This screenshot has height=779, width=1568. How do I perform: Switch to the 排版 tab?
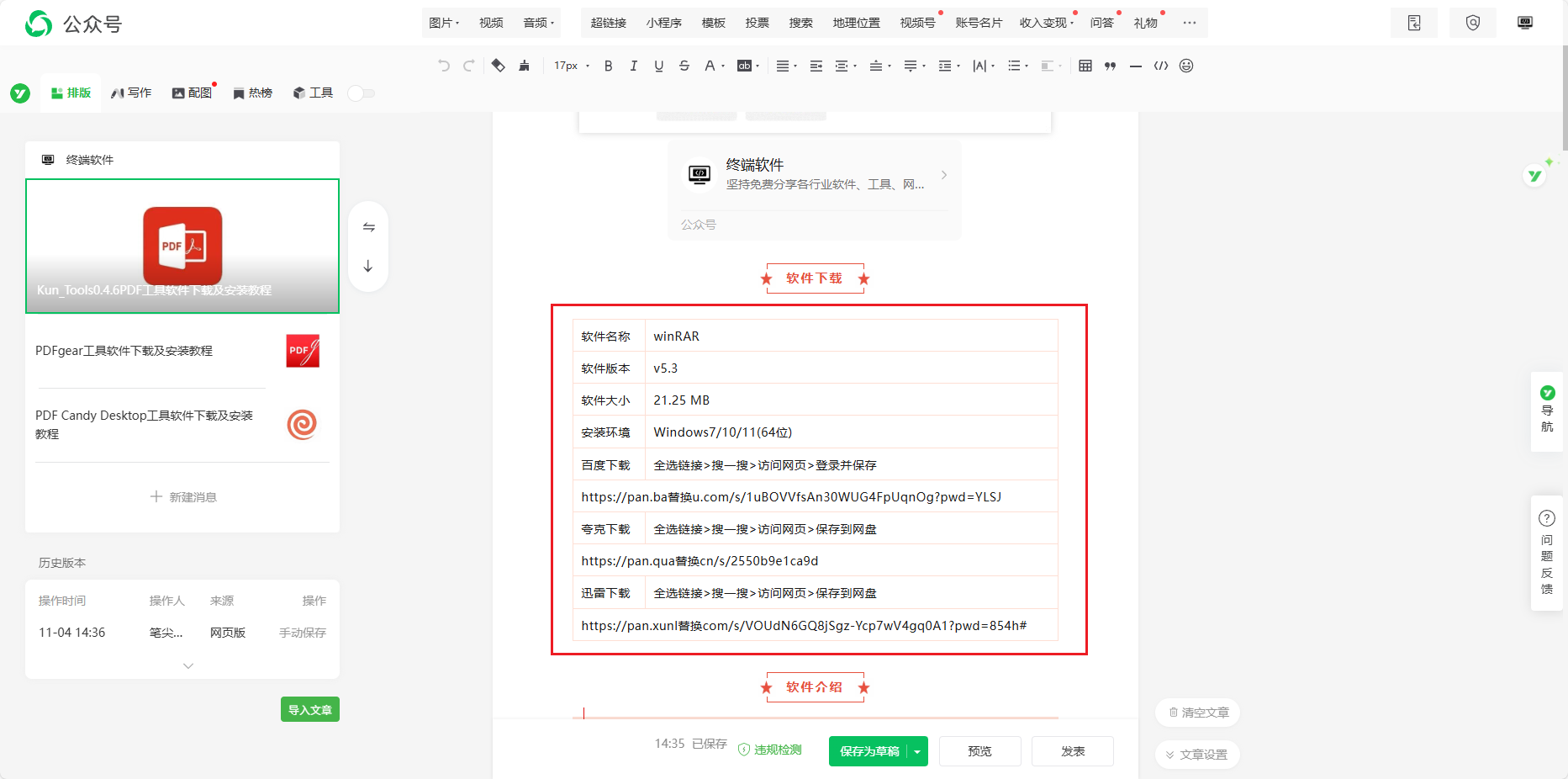tap(71, 93)
